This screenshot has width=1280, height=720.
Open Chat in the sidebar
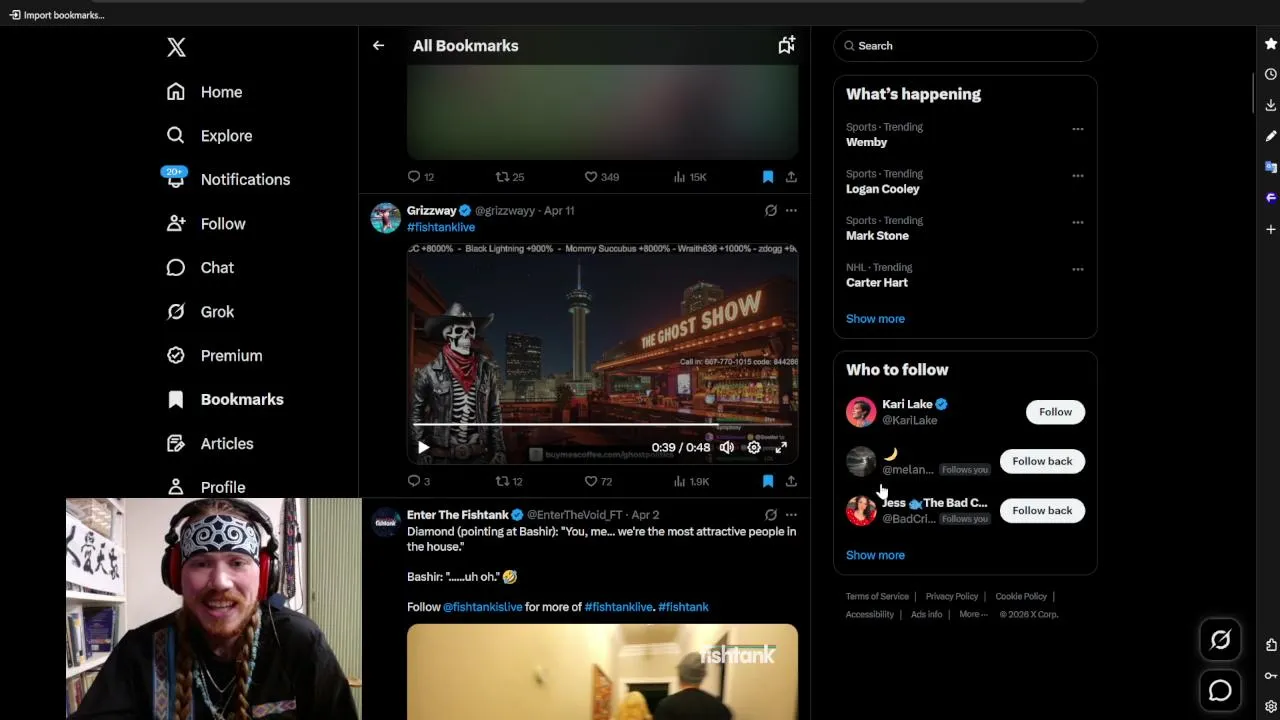(200, 268)
